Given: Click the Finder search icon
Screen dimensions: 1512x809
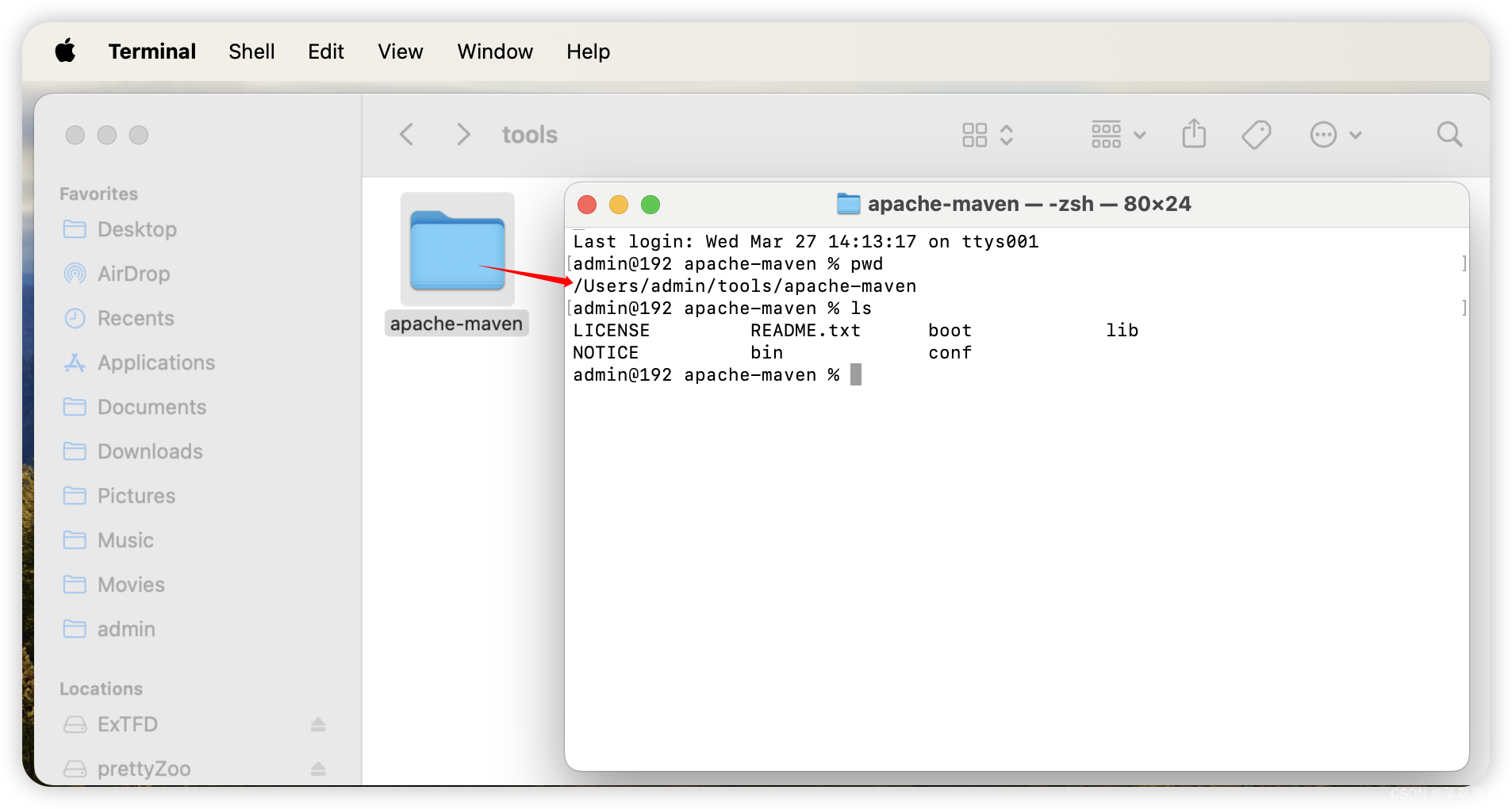Looking at the screenshot, I should click(1449, 135).
